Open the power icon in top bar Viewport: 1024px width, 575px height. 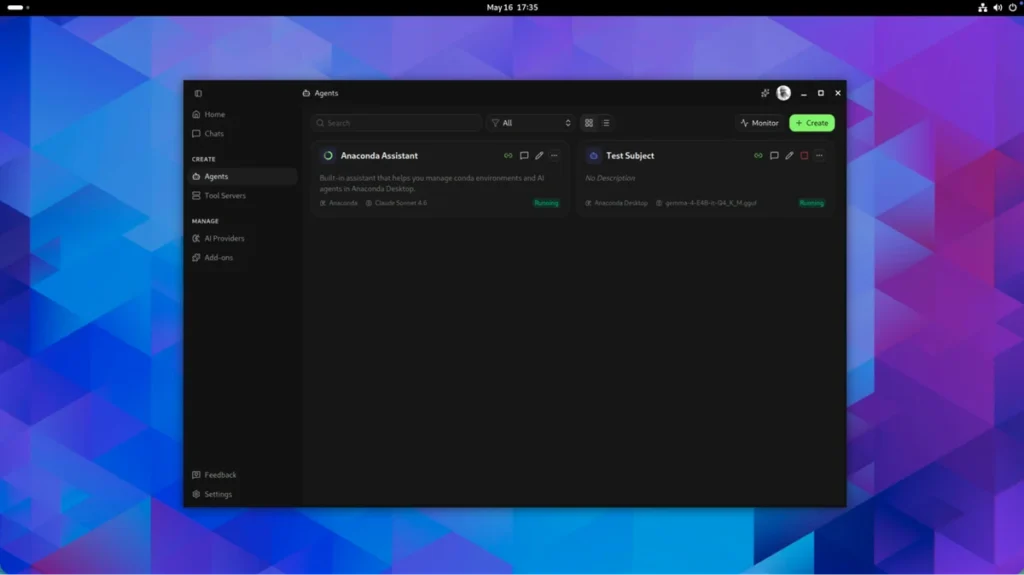(x=1012, y=8)
